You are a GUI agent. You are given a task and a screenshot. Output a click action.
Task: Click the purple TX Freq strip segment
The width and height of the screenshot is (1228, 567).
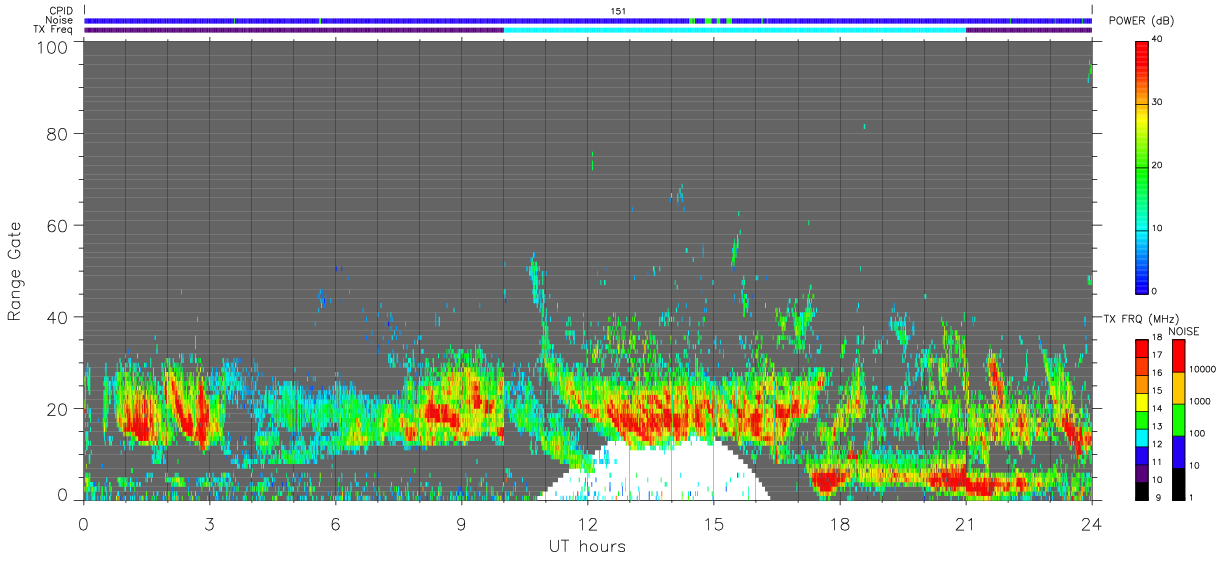[x=294, y=30]
